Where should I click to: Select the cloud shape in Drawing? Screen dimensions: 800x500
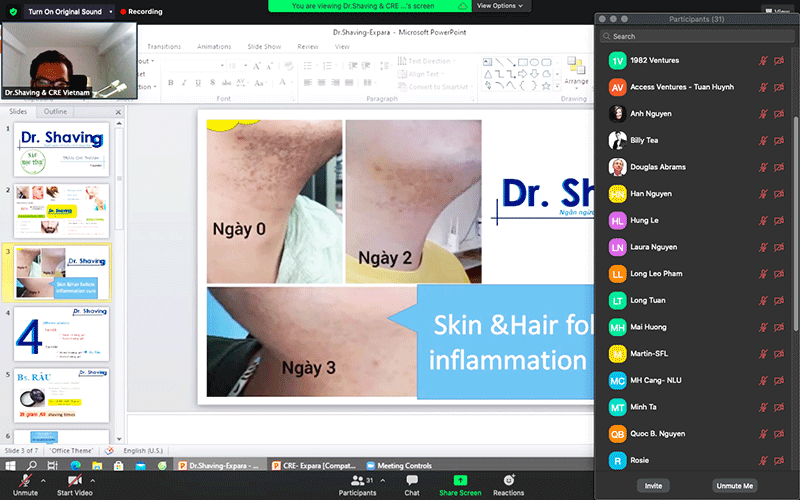(x=546, y=74)
